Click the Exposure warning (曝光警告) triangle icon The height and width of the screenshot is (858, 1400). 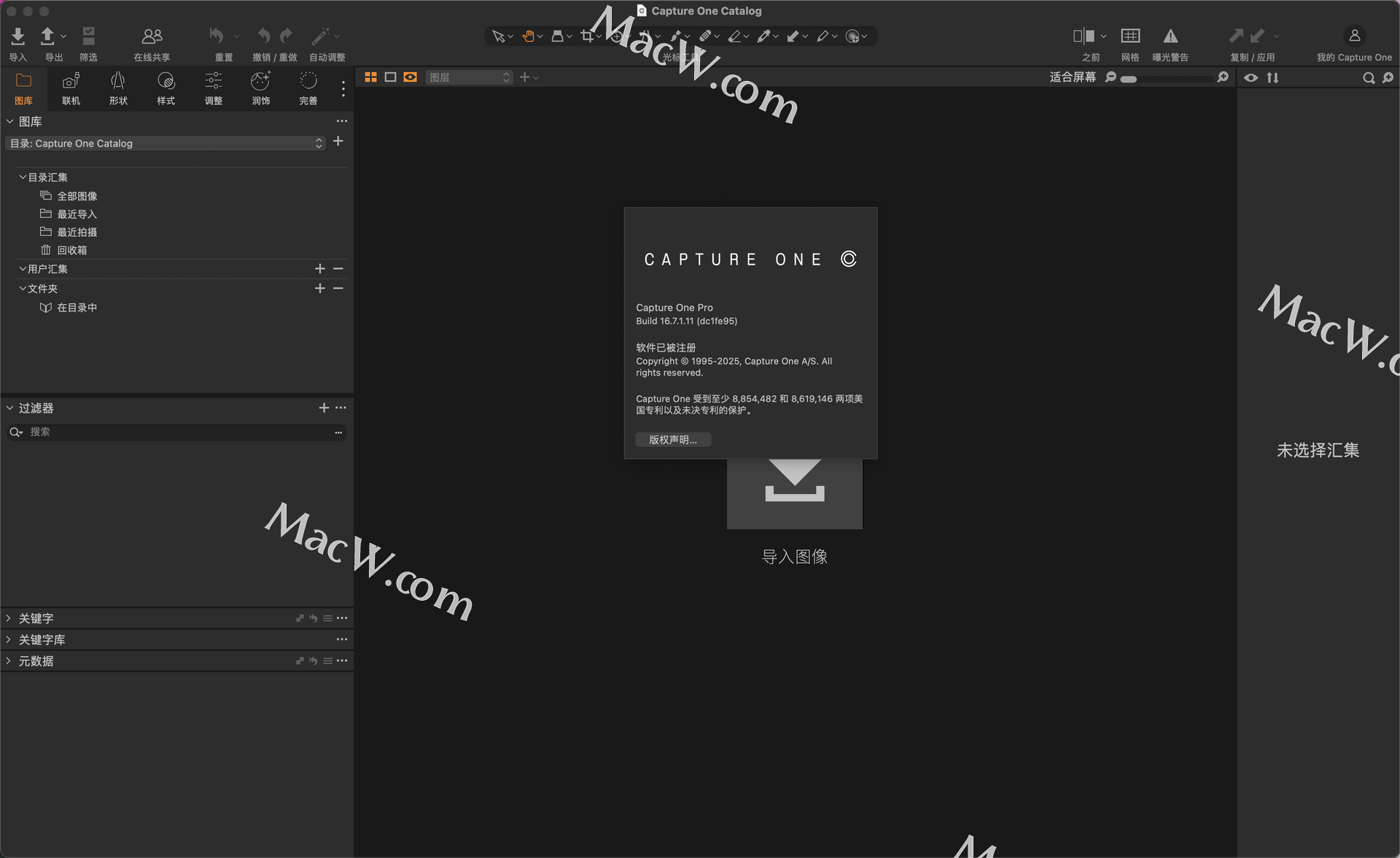[1170, 36]
